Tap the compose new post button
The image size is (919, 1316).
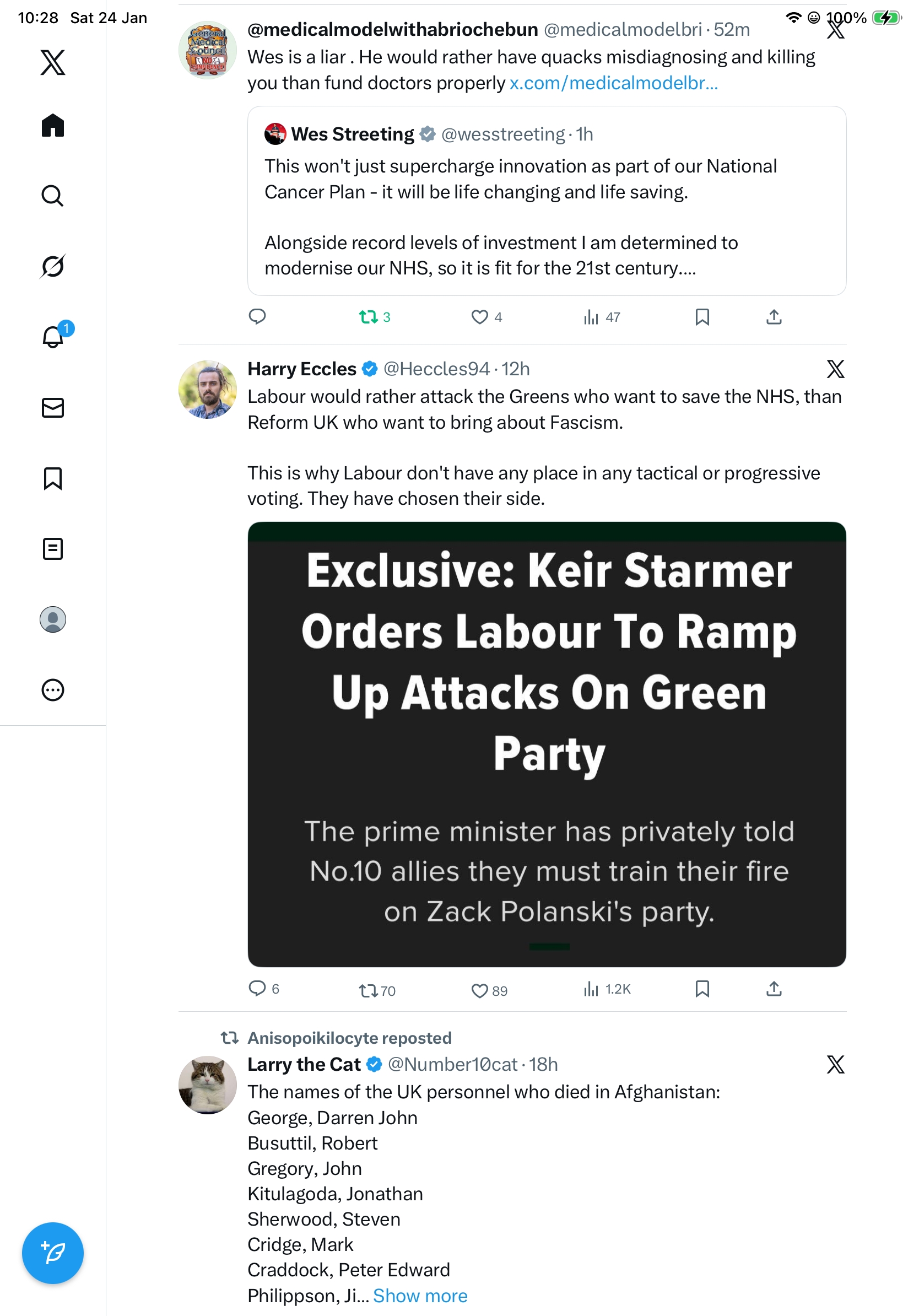(53, 1253)
